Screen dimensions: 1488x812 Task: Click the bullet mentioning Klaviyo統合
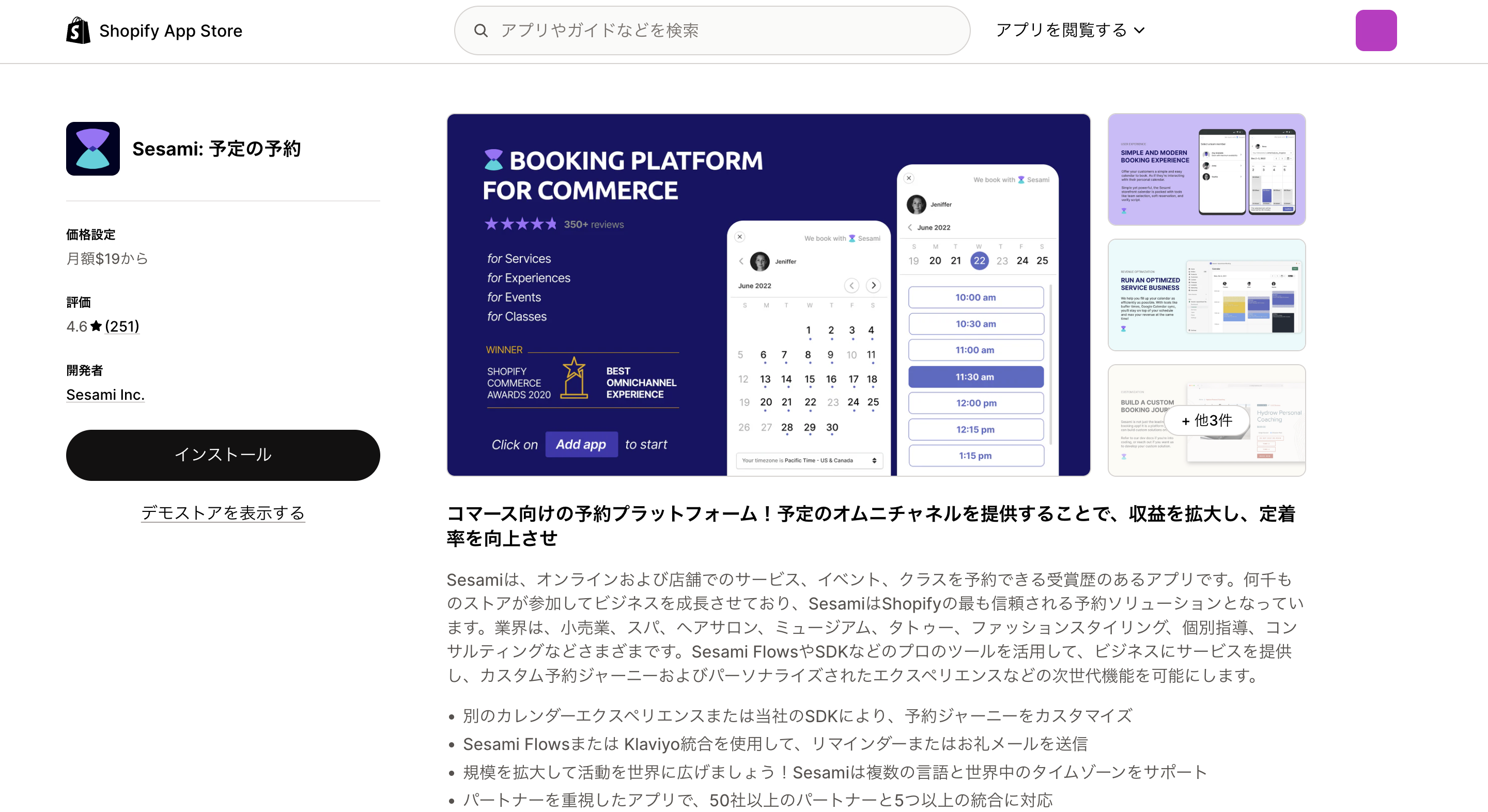(x=774, y=744)
